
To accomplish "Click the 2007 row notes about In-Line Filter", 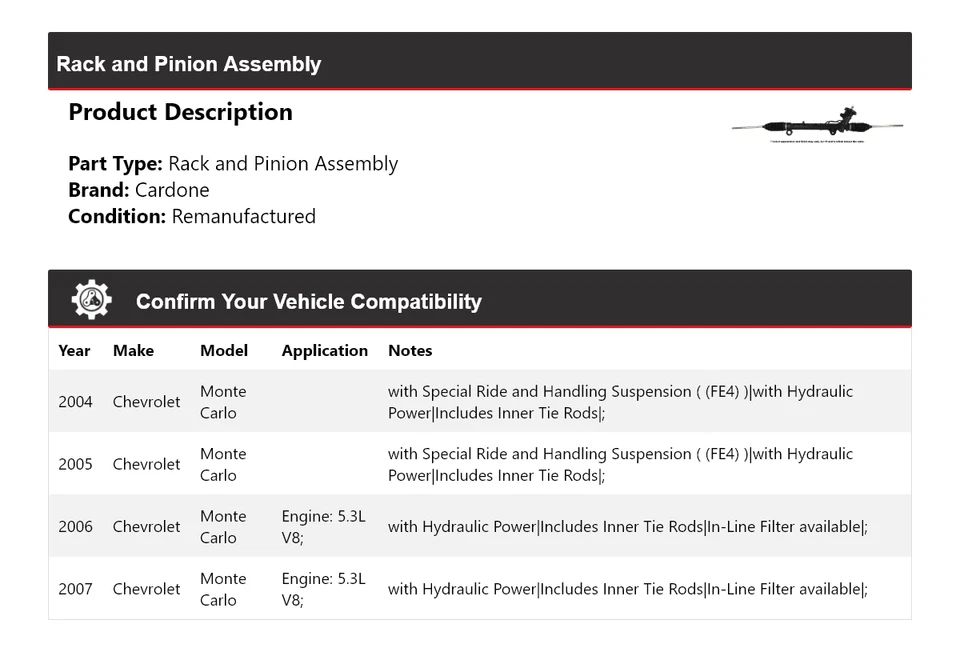I will pos(627,589).
